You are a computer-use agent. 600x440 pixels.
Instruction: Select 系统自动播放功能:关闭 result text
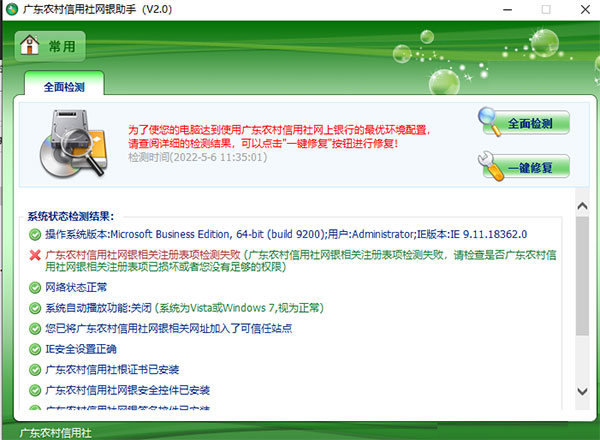click(x=184, y=308)
